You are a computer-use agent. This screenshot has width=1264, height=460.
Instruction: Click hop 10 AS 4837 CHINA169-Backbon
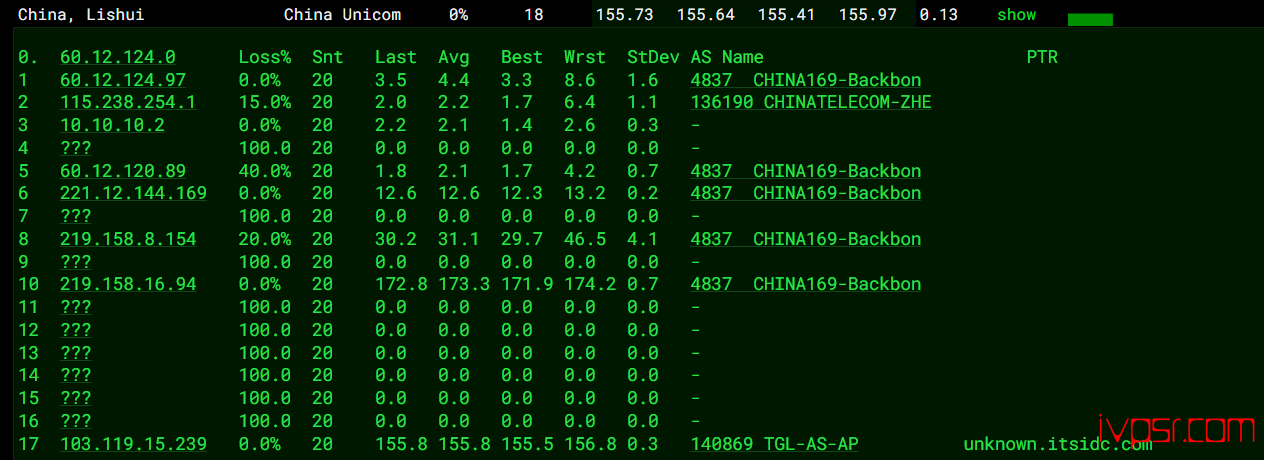click(806, 284)
